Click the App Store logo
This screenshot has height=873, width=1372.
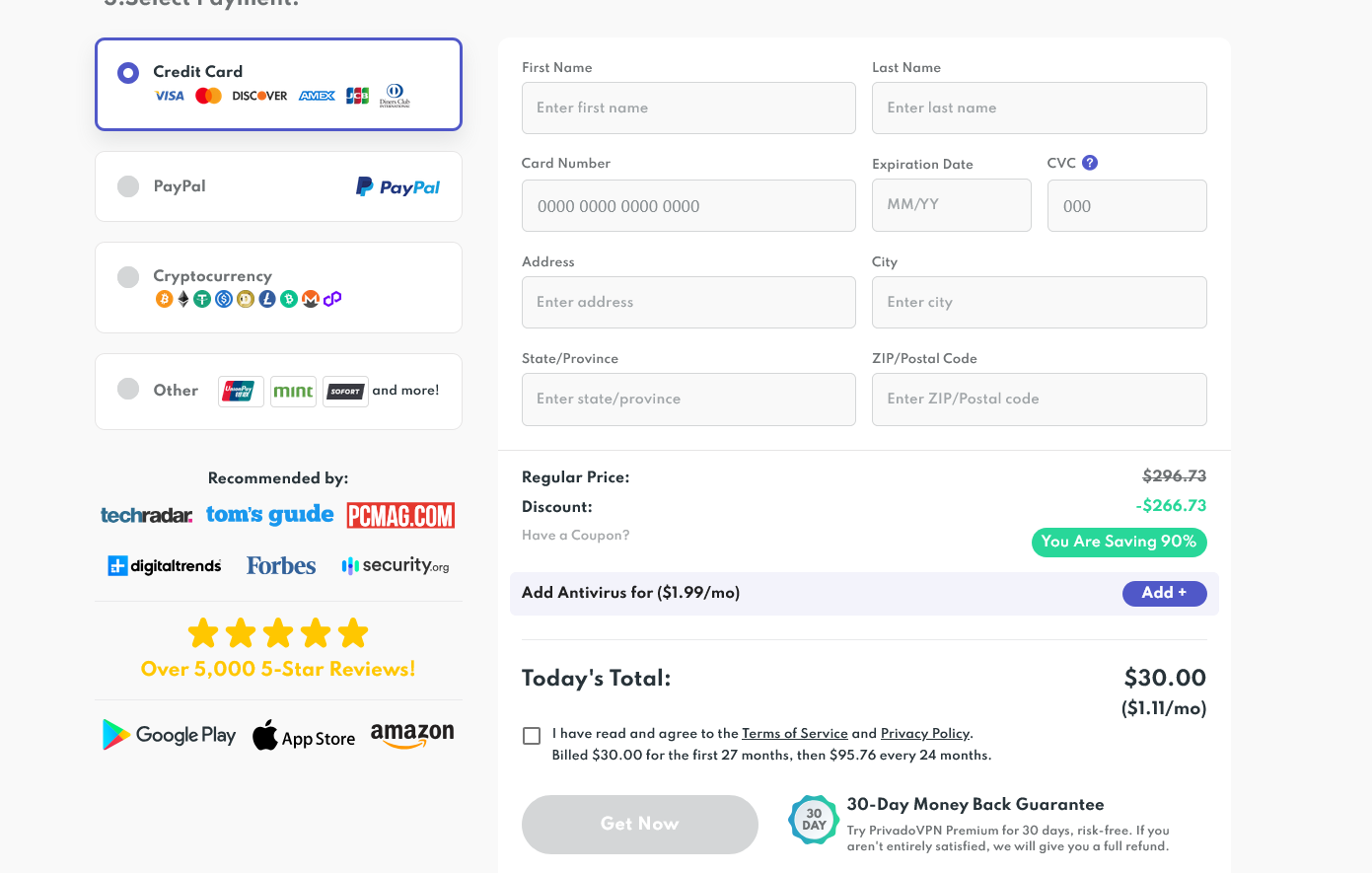coord(304,736)
